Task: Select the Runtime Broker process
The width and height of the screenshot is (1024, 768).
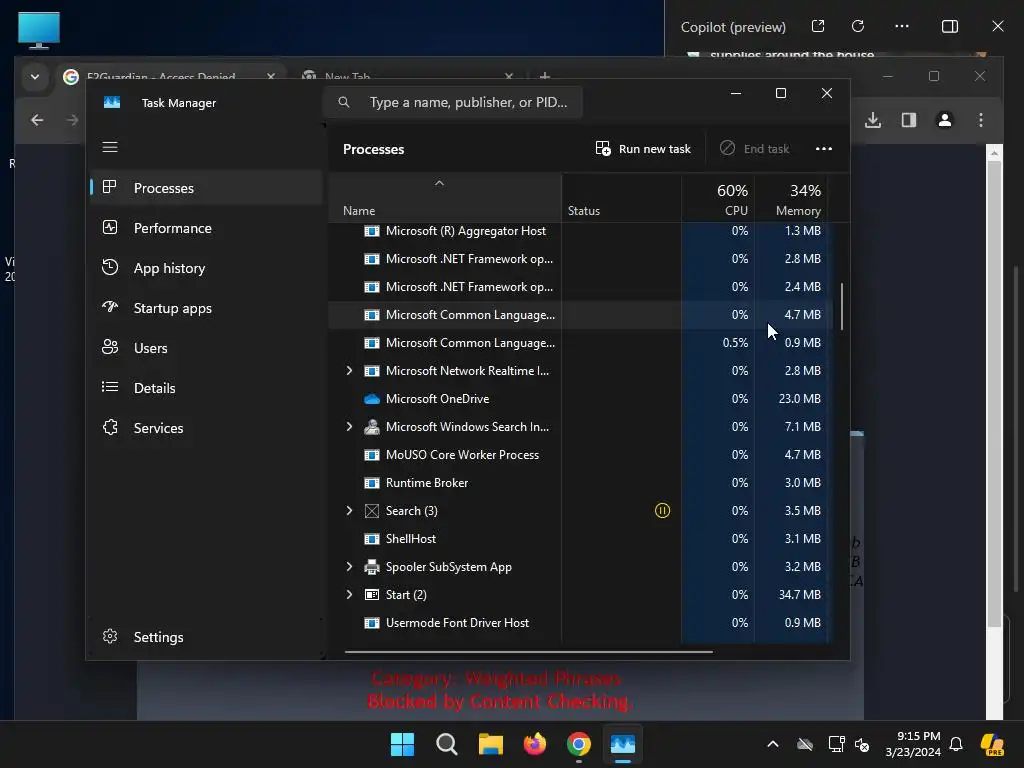Action: [x=579, y=483]
